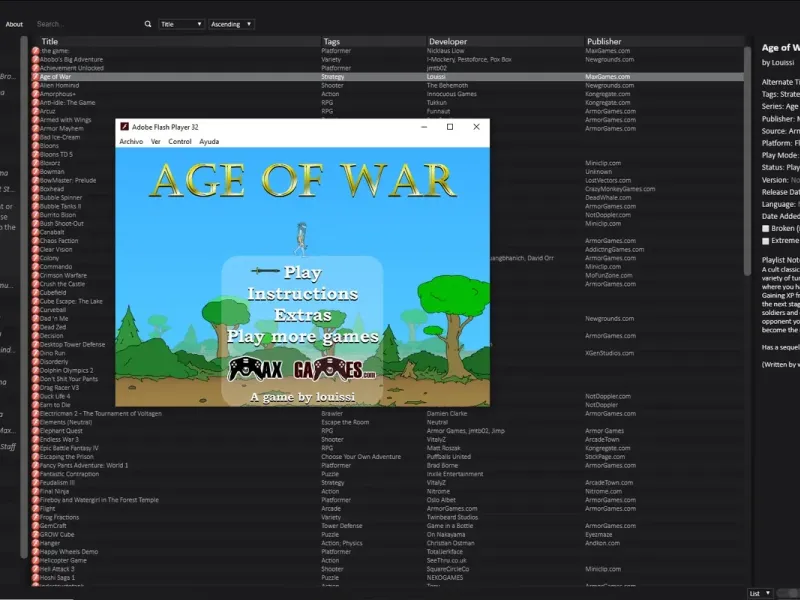Tick the Broken checkbox in the details panel

pyautogui.click(x=765, y=229)
